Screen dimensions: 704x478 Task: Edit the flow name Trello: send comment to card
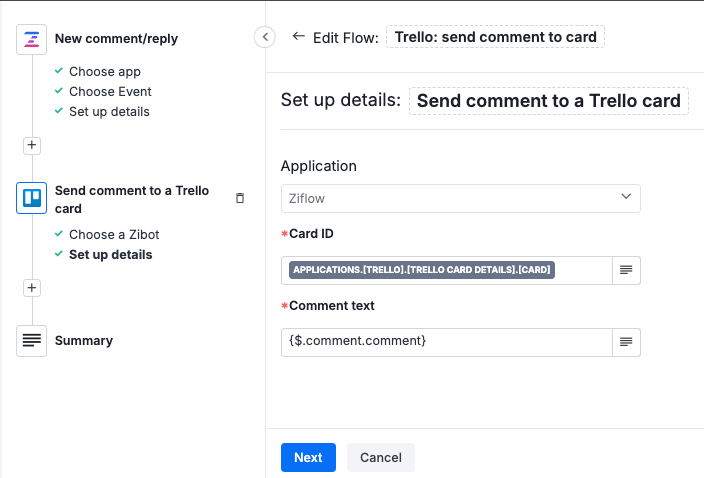pos(495,37)
